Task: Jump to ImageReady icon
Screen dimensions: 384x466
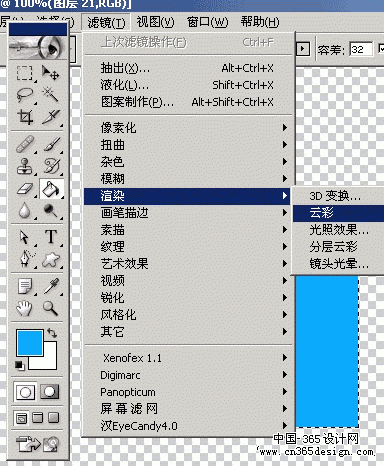Action: [x=37, y=444]
